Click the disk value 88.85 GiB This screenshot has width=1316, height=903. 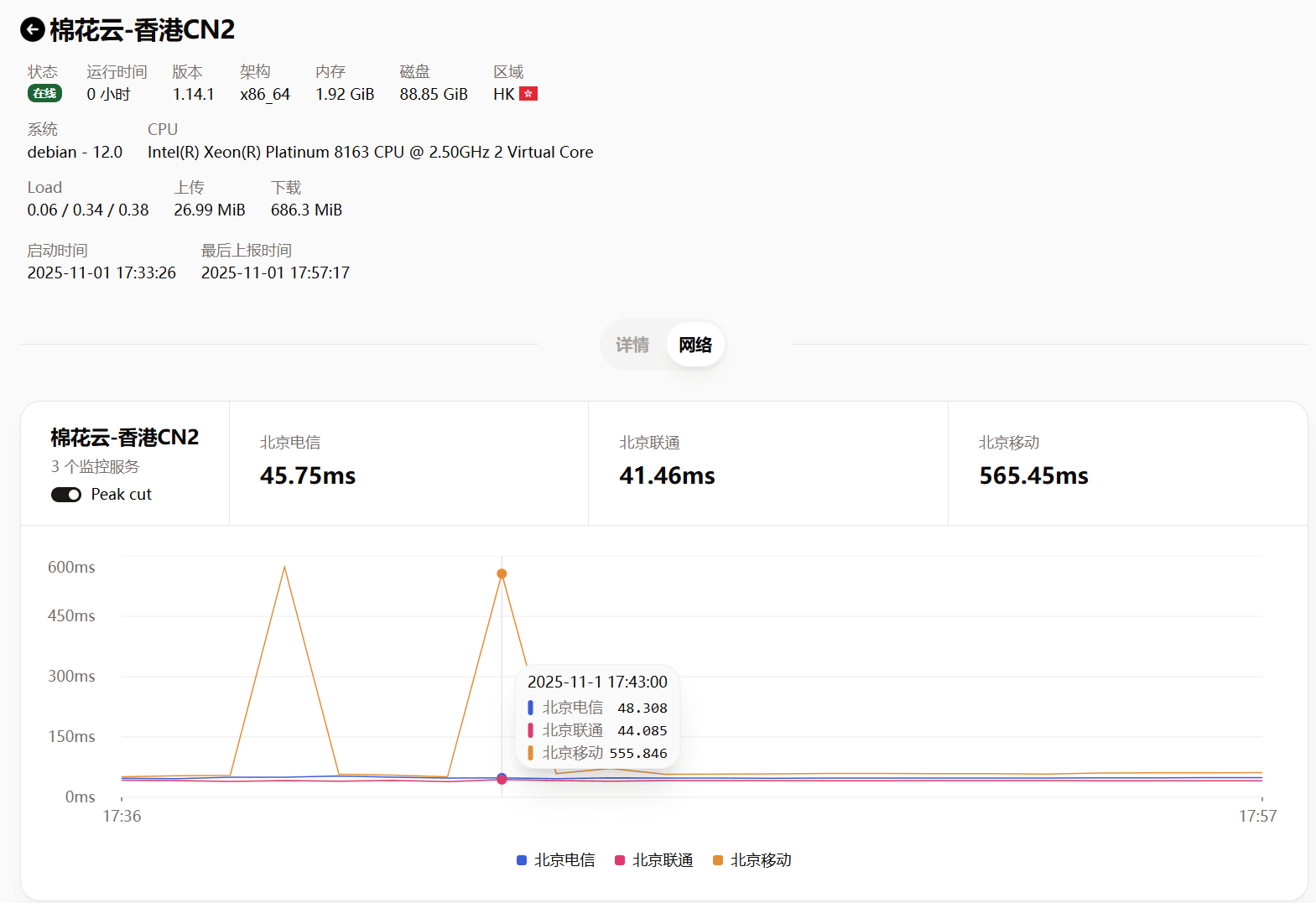coord(434,94)
